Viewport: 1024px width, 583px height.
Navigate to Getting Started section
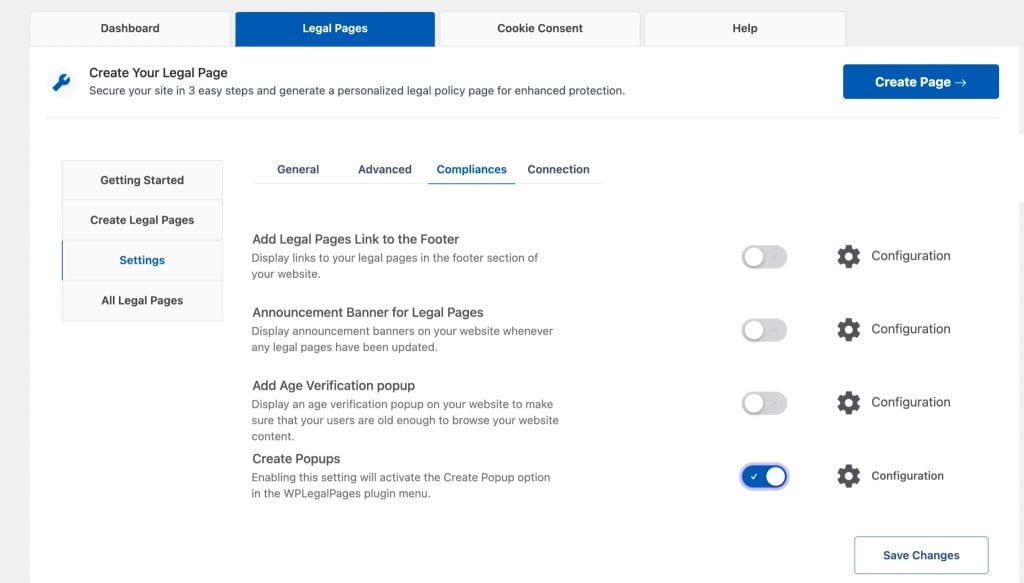pos(141,180)
